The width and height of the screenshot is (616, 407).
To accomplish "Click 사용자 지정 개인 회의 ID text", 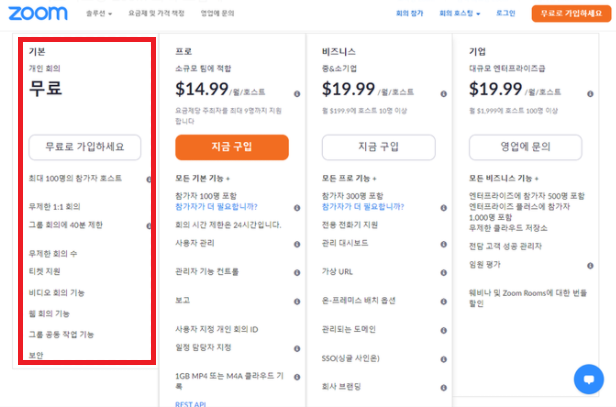I will pyautogui.click(x=217, y=329).
